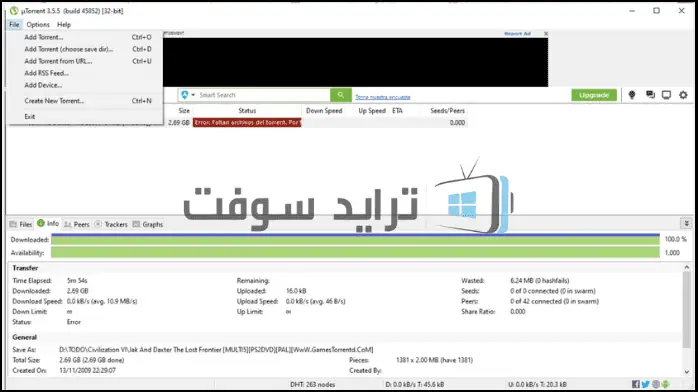Click into the Smart Search field
This screenshot has height=392, width=698.
(263, 95)
